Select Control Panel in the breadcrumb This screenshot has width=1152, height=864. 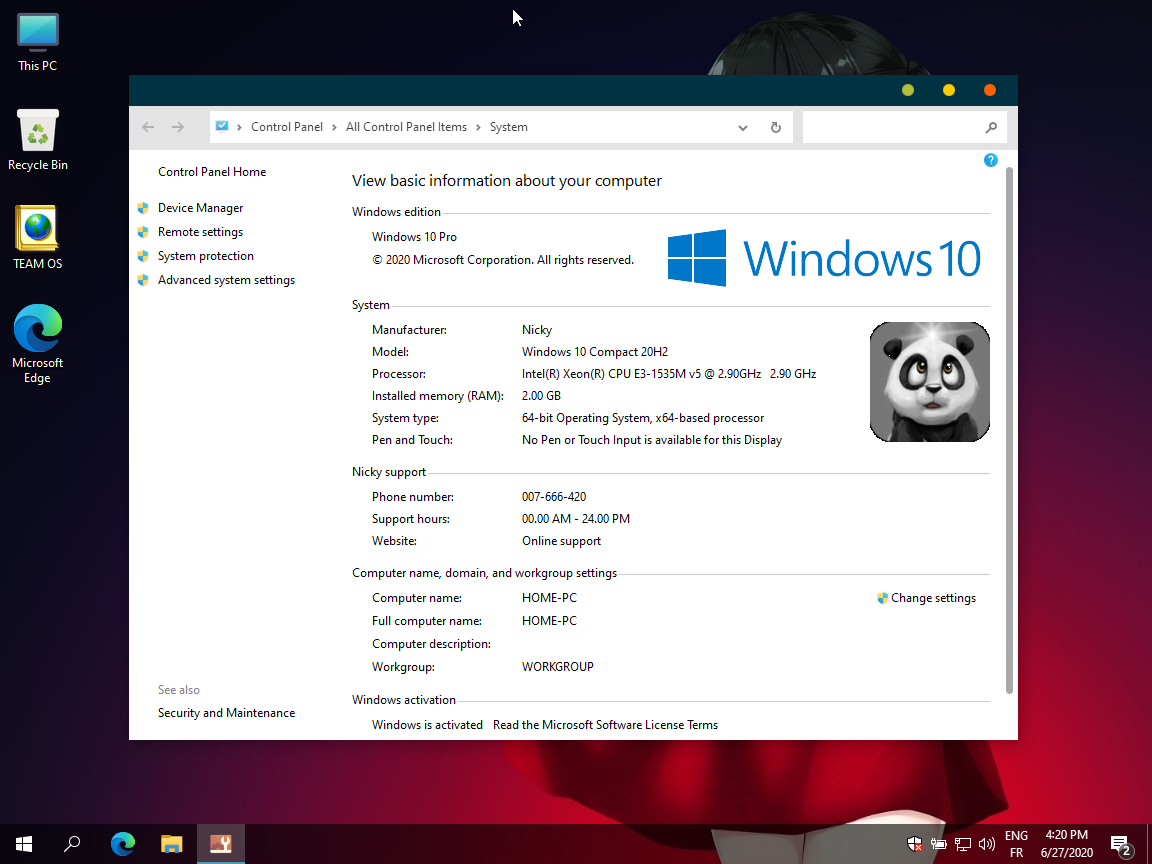[287, 127]
